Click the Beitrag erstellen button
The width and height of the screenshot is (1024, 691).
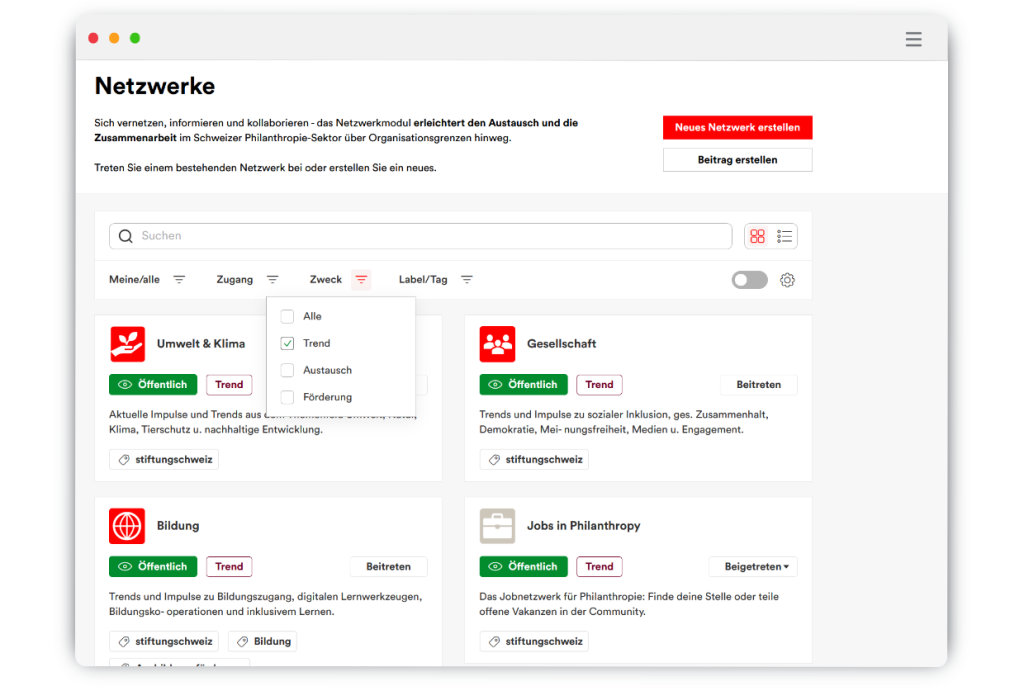[737, 160]
